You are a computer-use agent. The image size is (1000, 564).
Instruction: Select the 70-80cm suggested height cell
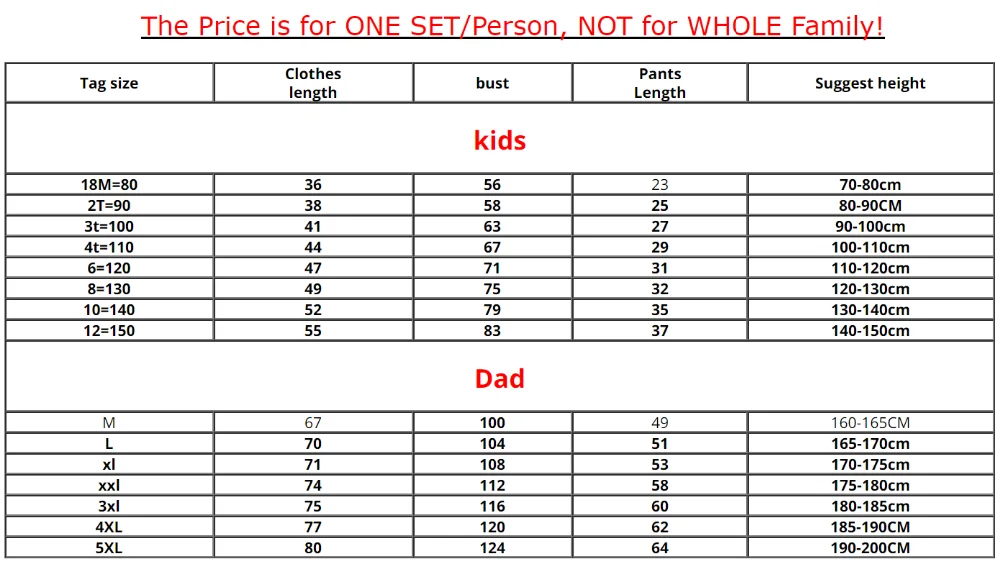[x=871, y=184]
